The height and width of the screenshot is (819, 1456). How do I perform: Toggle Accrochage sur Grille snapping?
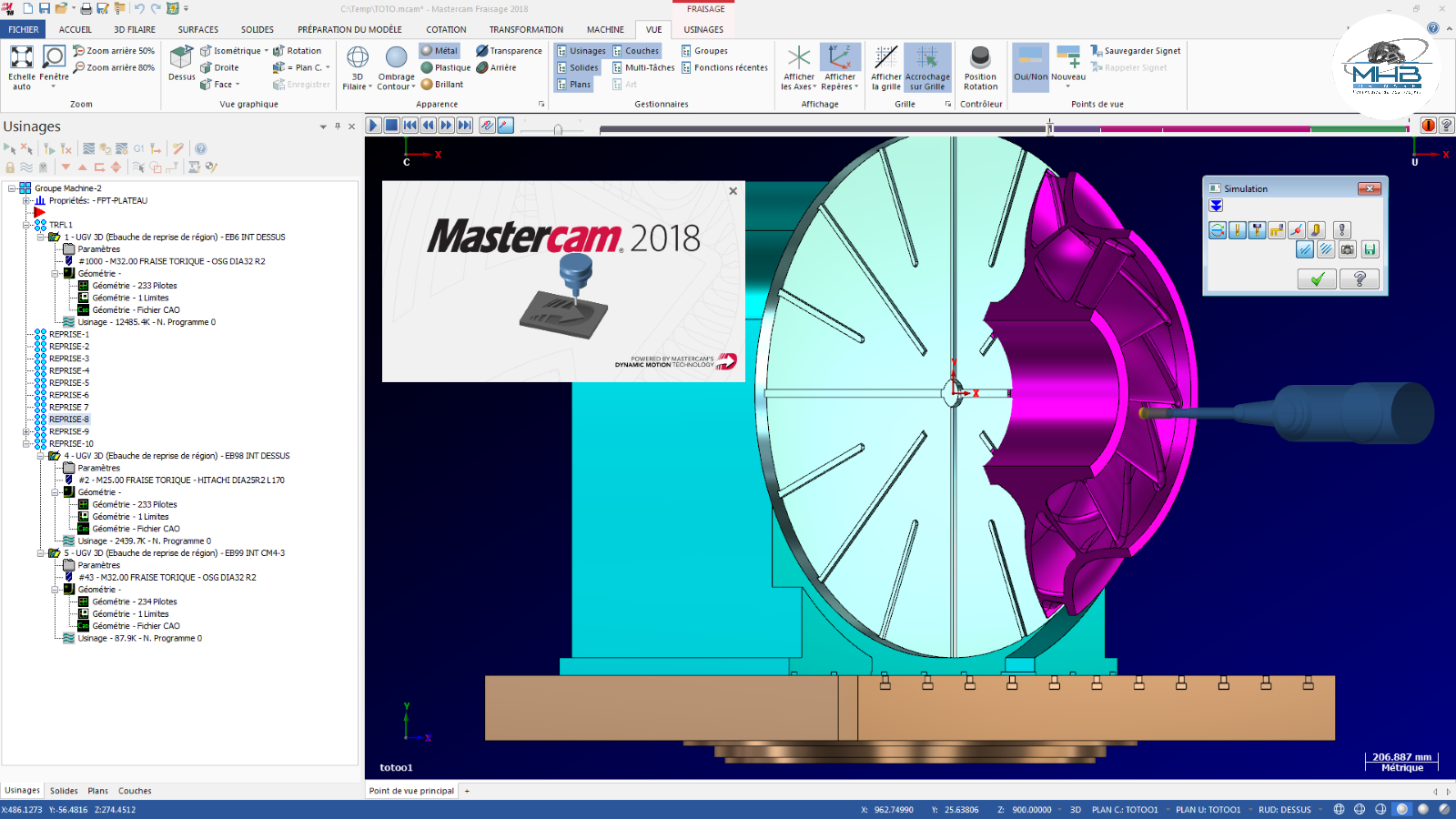pos(927,67)
